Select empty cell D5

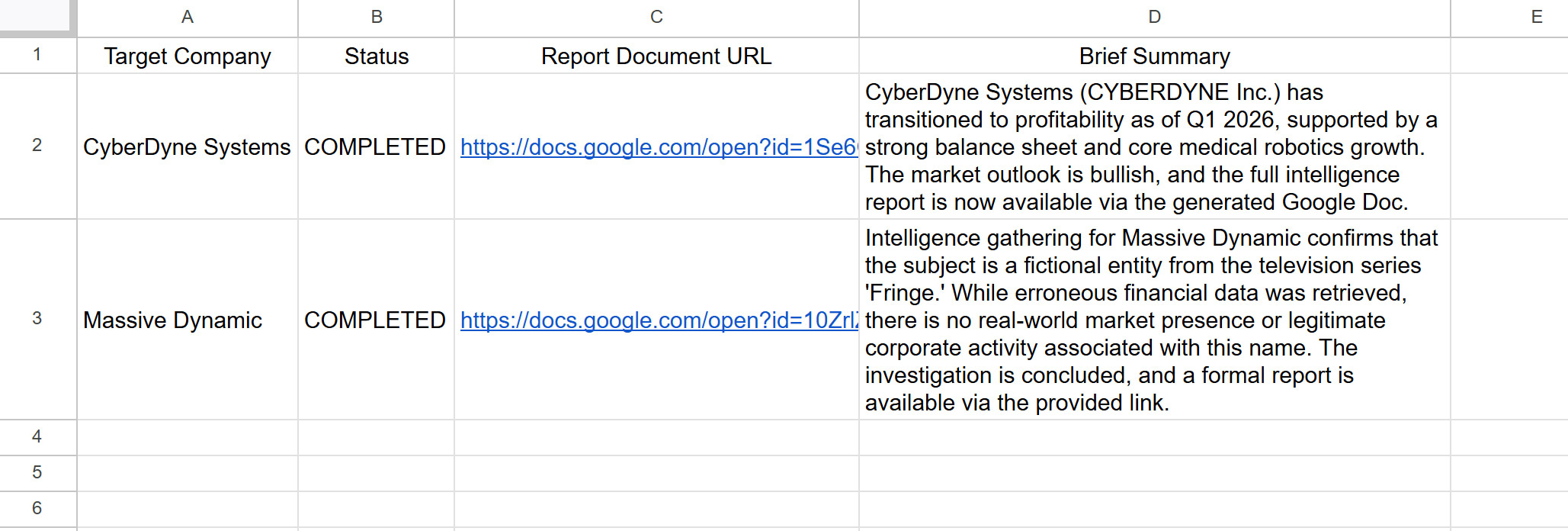pyautogui.click(x=1155, y=474)
